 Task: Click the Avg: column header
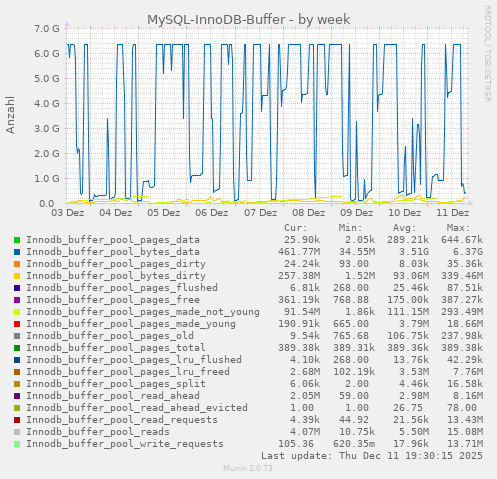(x=405, y=228)
